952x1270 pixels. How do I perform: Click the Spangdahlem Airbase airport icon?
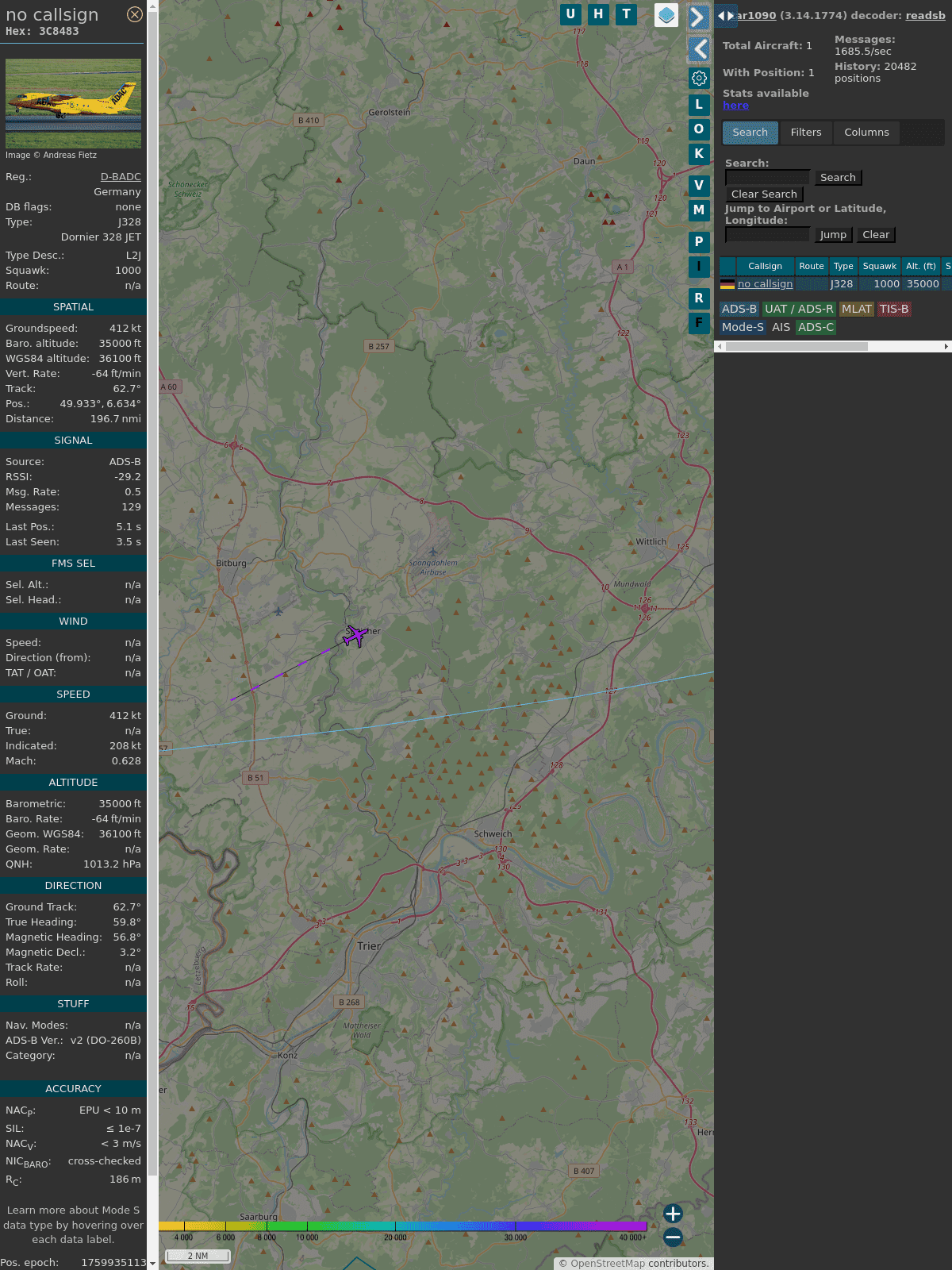432,552
